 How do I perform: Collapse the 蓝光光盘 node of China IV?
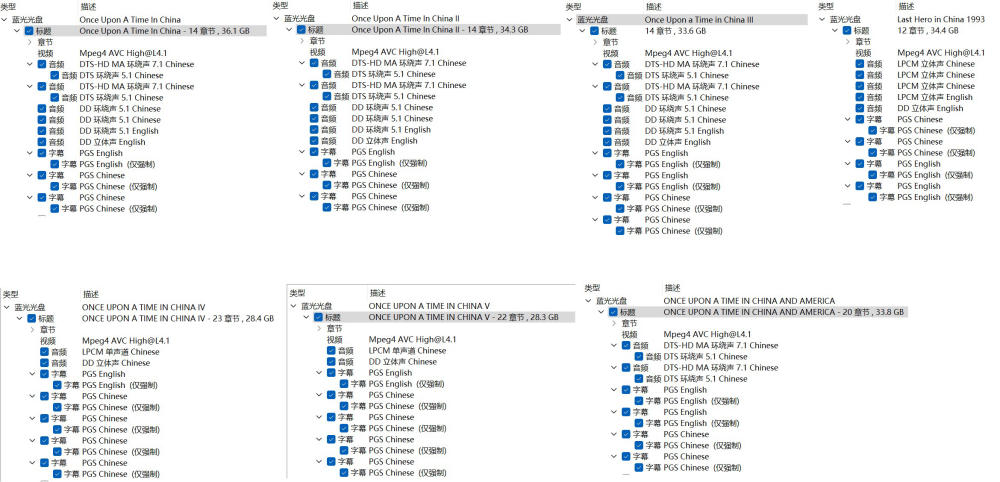[7, 307]
